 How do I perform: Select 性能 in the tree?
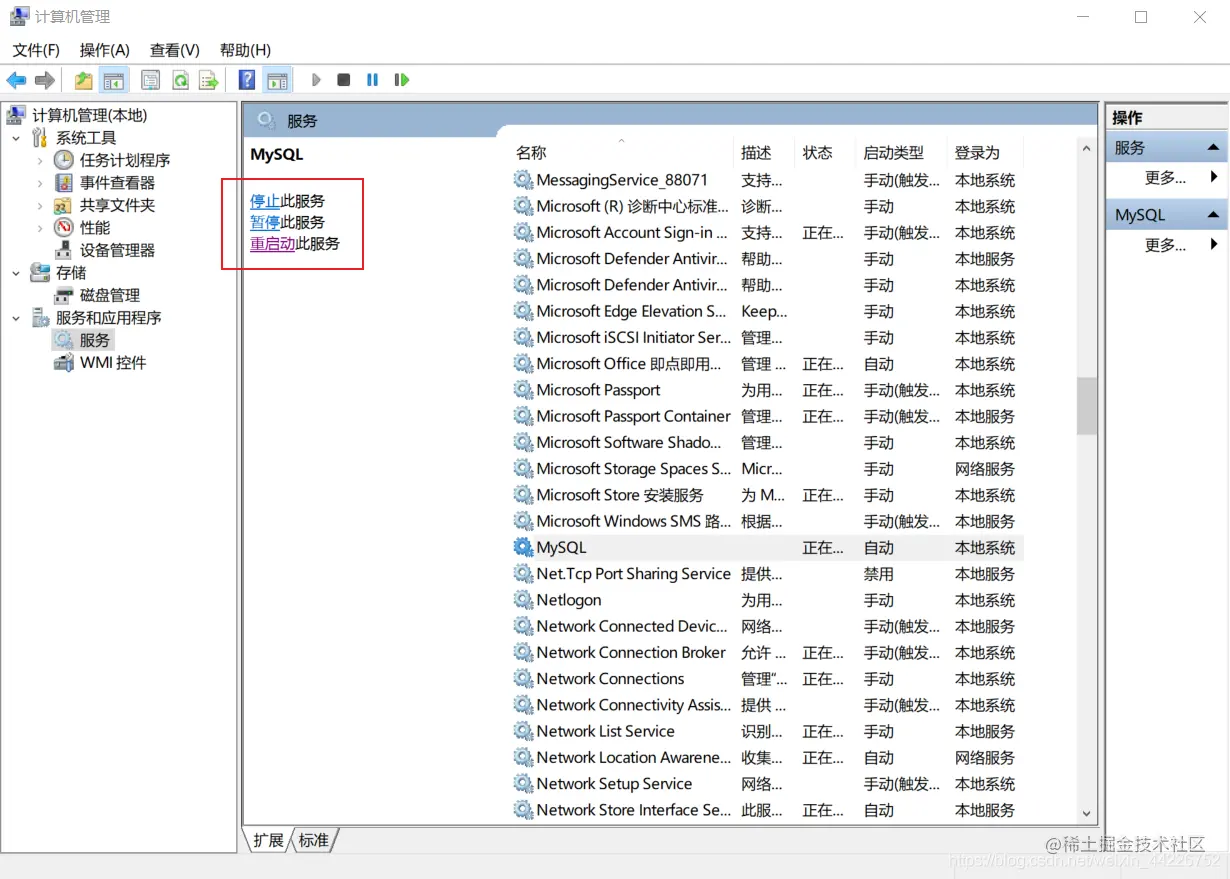pyautogui.click(x=95, y=228)
